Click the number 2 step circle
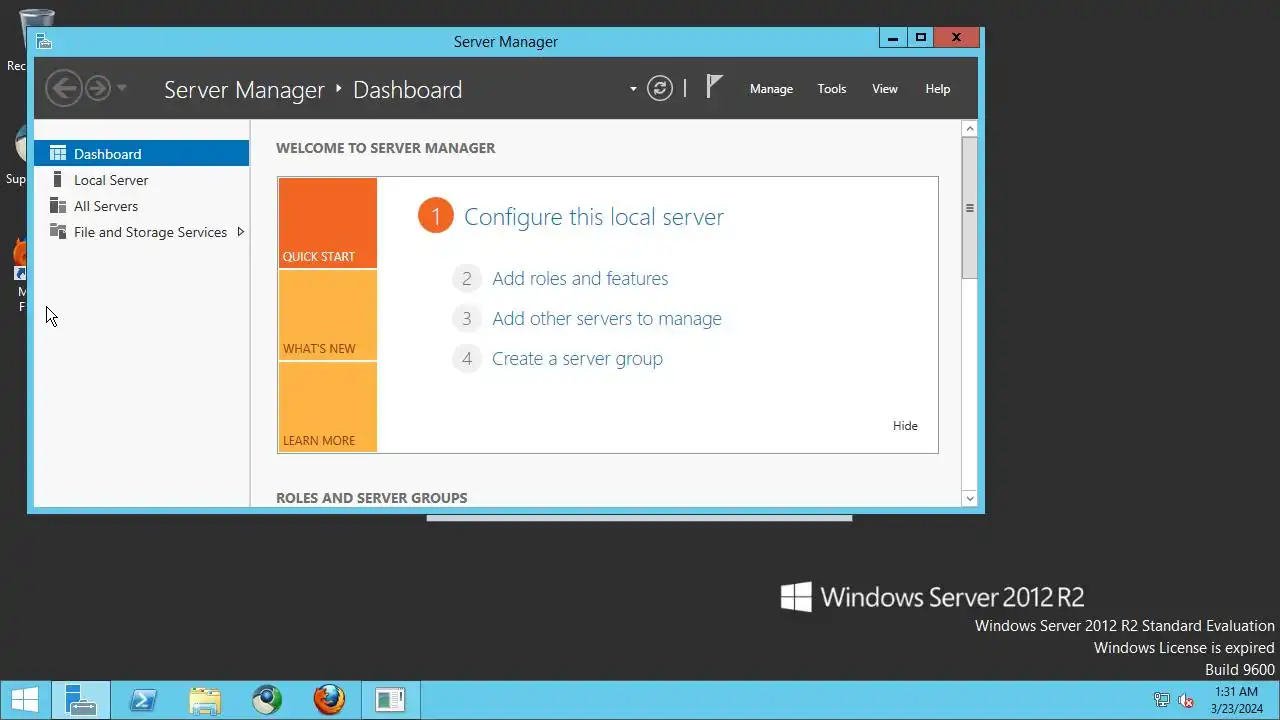Viewport: 1280px width, 720px height. pos(466,279)
